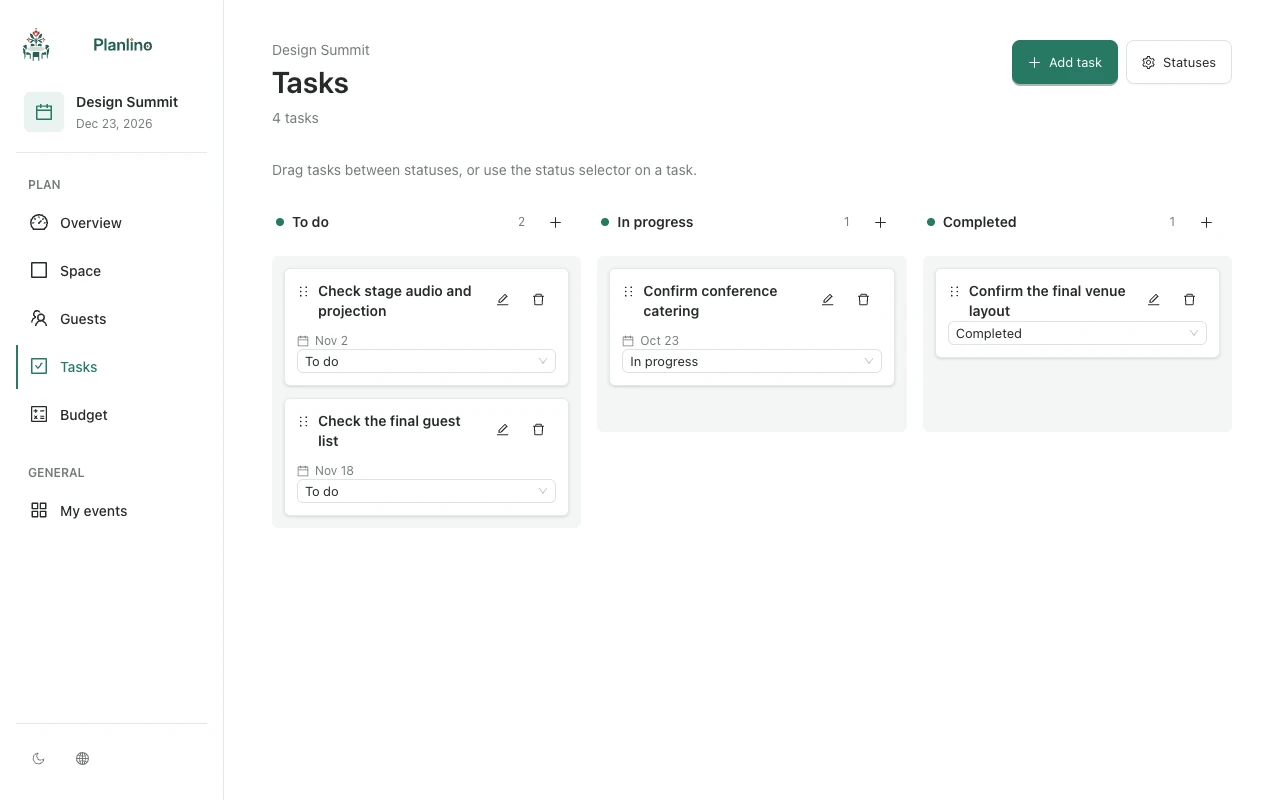Edit the 'Check stage audio and projection' task
This screenshot has width=1280, height=800.
coord(503,300)
